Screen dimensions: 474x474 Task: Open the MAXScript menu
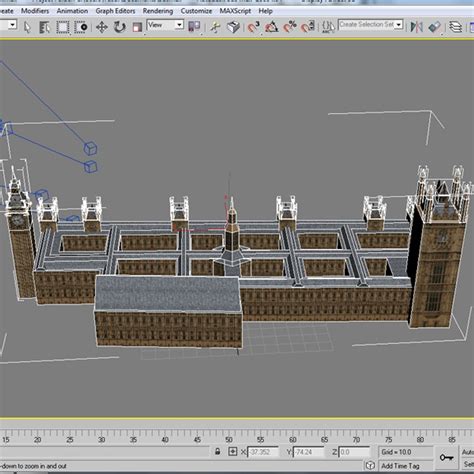(x=235, y=11)
